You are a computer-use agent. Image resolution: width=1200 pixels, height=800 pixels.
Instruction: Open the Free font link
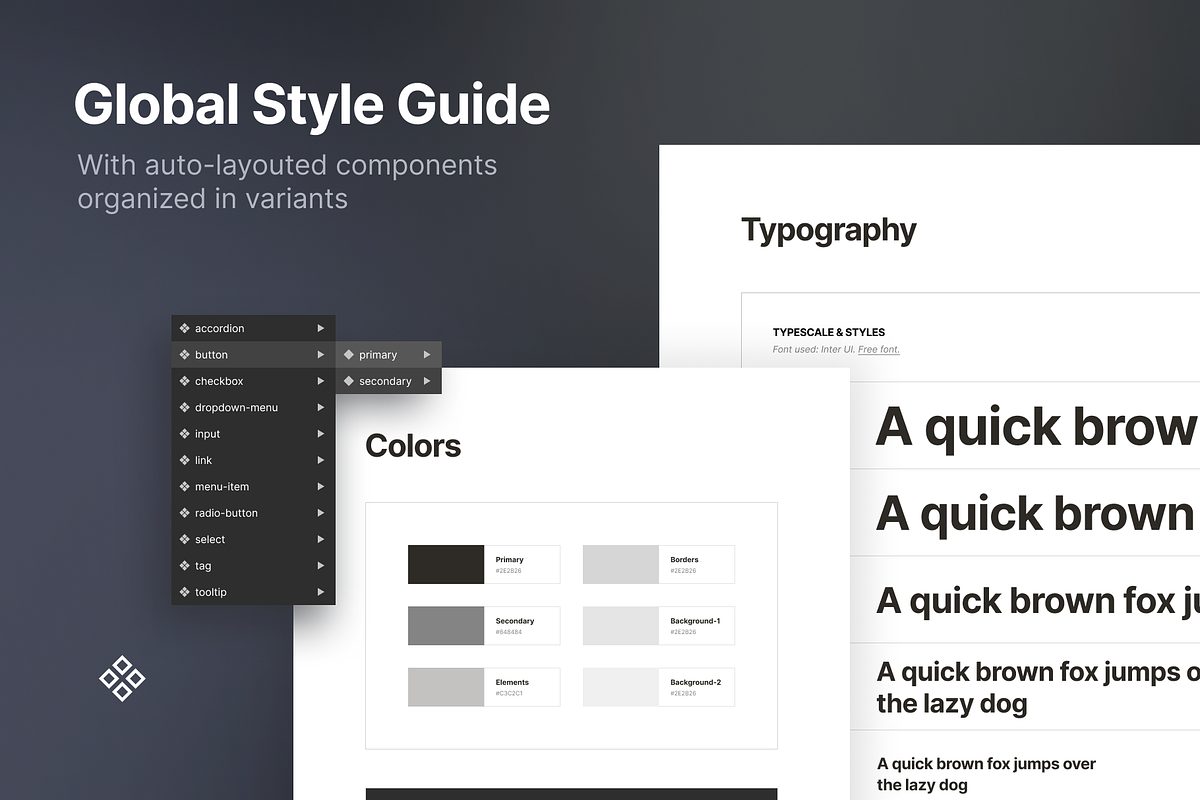[879, 349]
